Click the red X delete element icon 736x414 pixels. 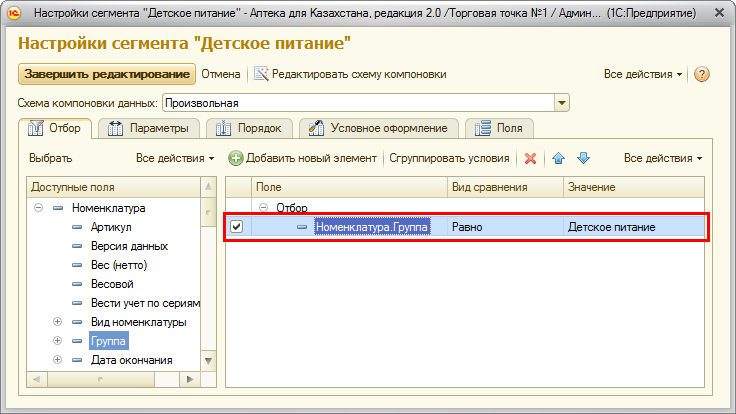coord(530,158)
